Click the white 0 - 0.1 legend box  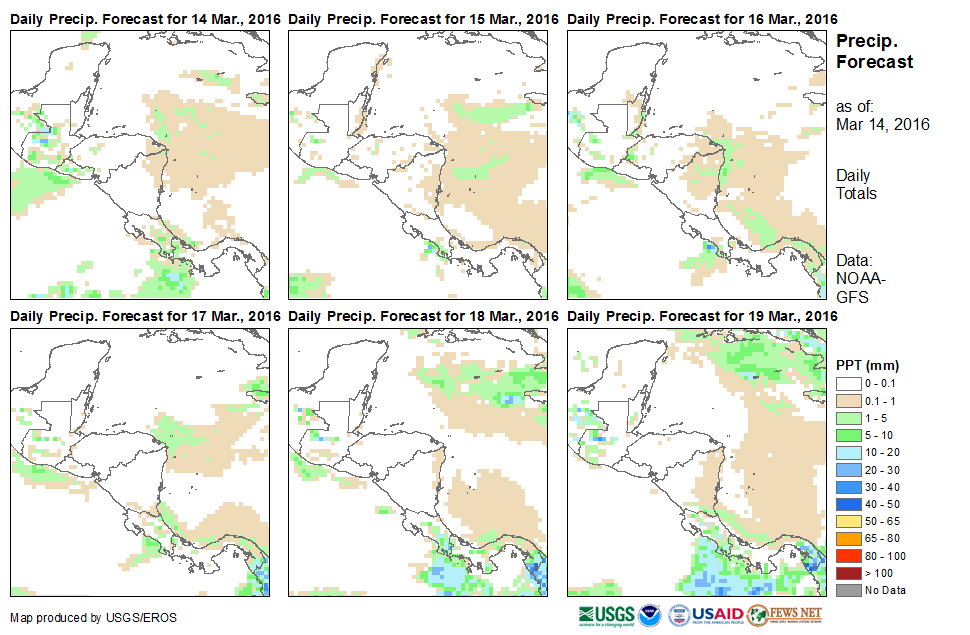tap(848, 383)
